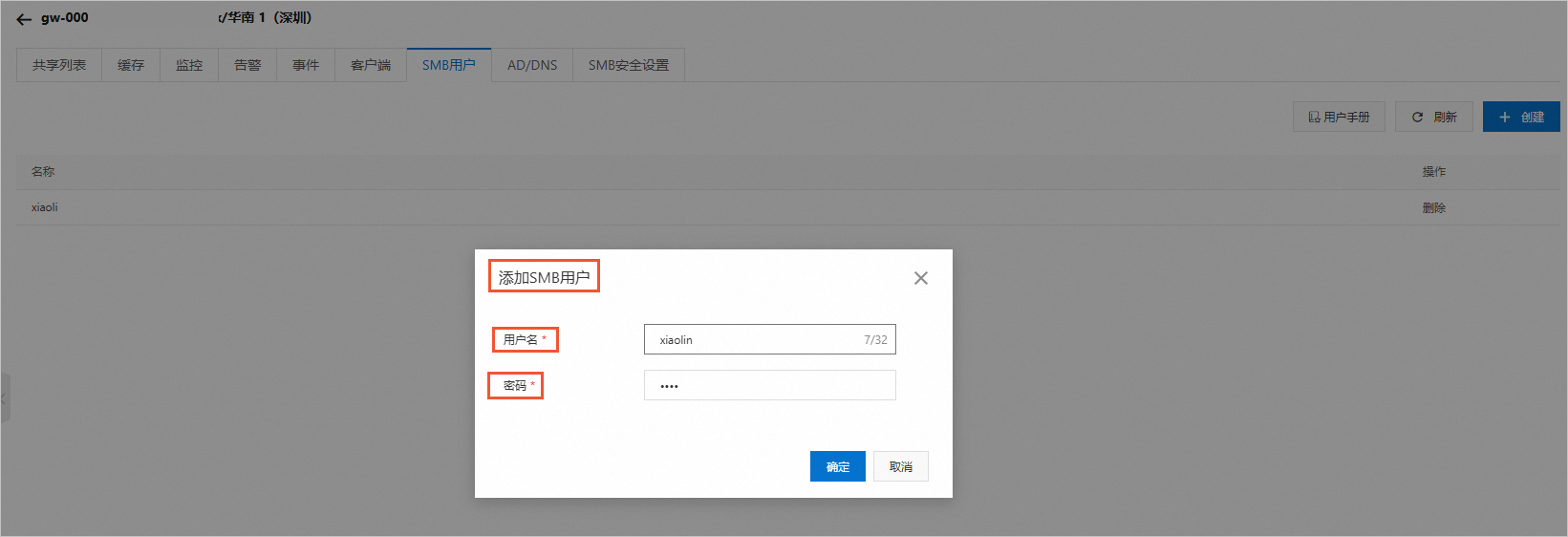
Task: Close the 添加SMB用户 dialog with X
Action: click(921, 278)
